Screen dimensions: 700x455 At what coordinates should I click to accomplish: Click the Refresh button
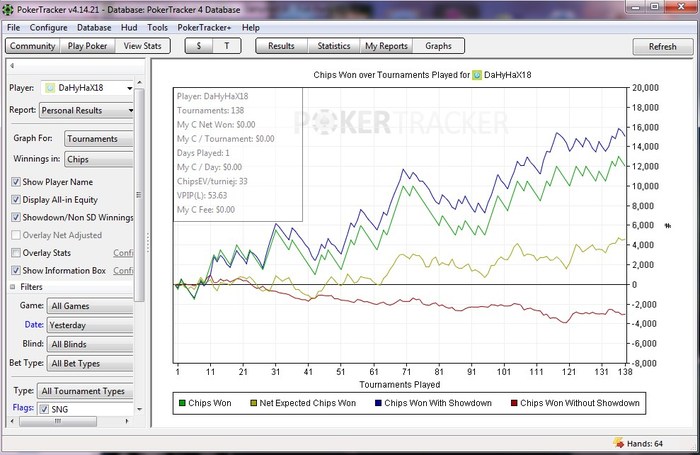click(662, 46)
